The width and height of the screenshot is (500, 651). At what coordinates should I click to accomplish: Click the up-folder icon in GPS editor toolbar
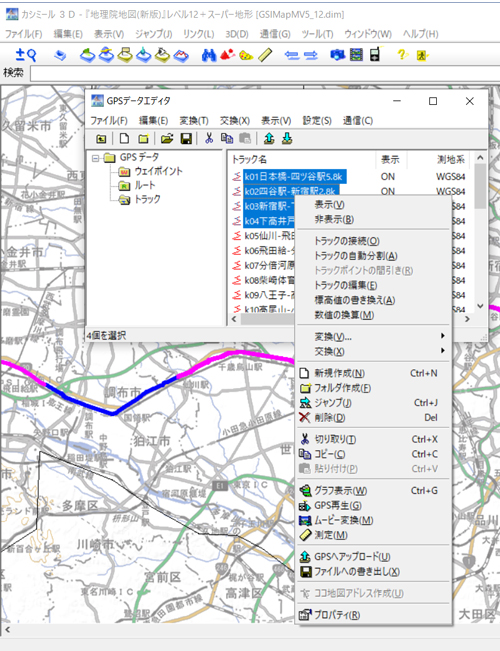click(x=101, y=139)
